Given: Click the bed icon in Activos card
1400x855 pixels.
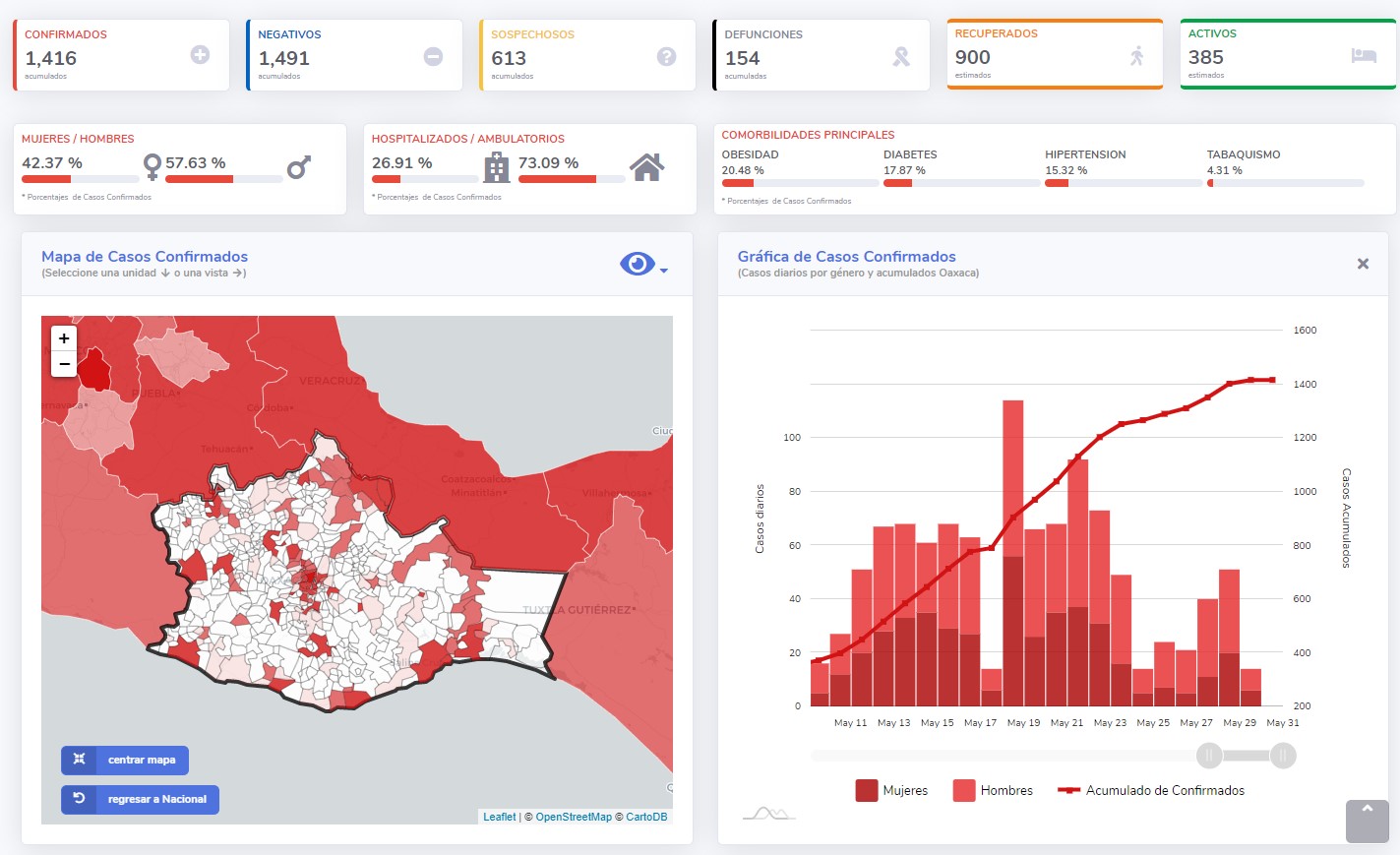Looking at the screenshot, I should click(1364, 55).
